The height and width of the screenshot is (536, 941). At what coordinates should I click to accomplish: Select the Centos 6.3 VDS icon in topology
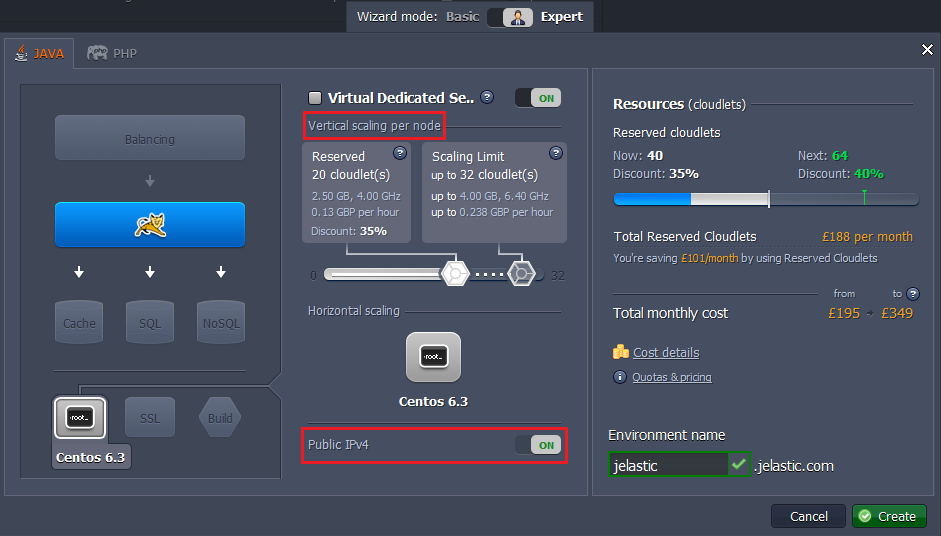tap(80, 417)
